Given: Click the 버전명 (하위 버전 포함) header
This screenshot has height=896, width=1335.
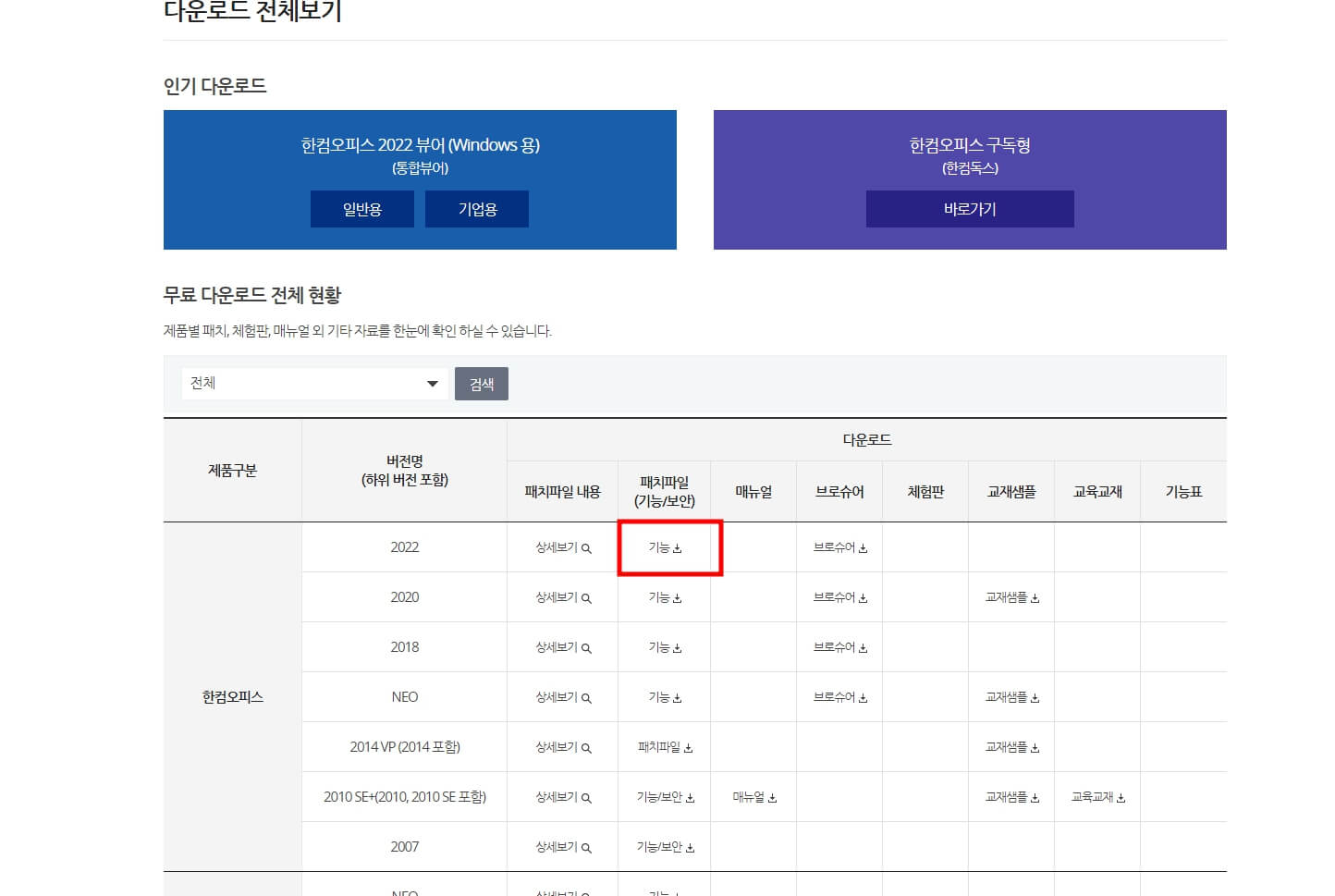Looking at the screenshot, I should (404, 471).
